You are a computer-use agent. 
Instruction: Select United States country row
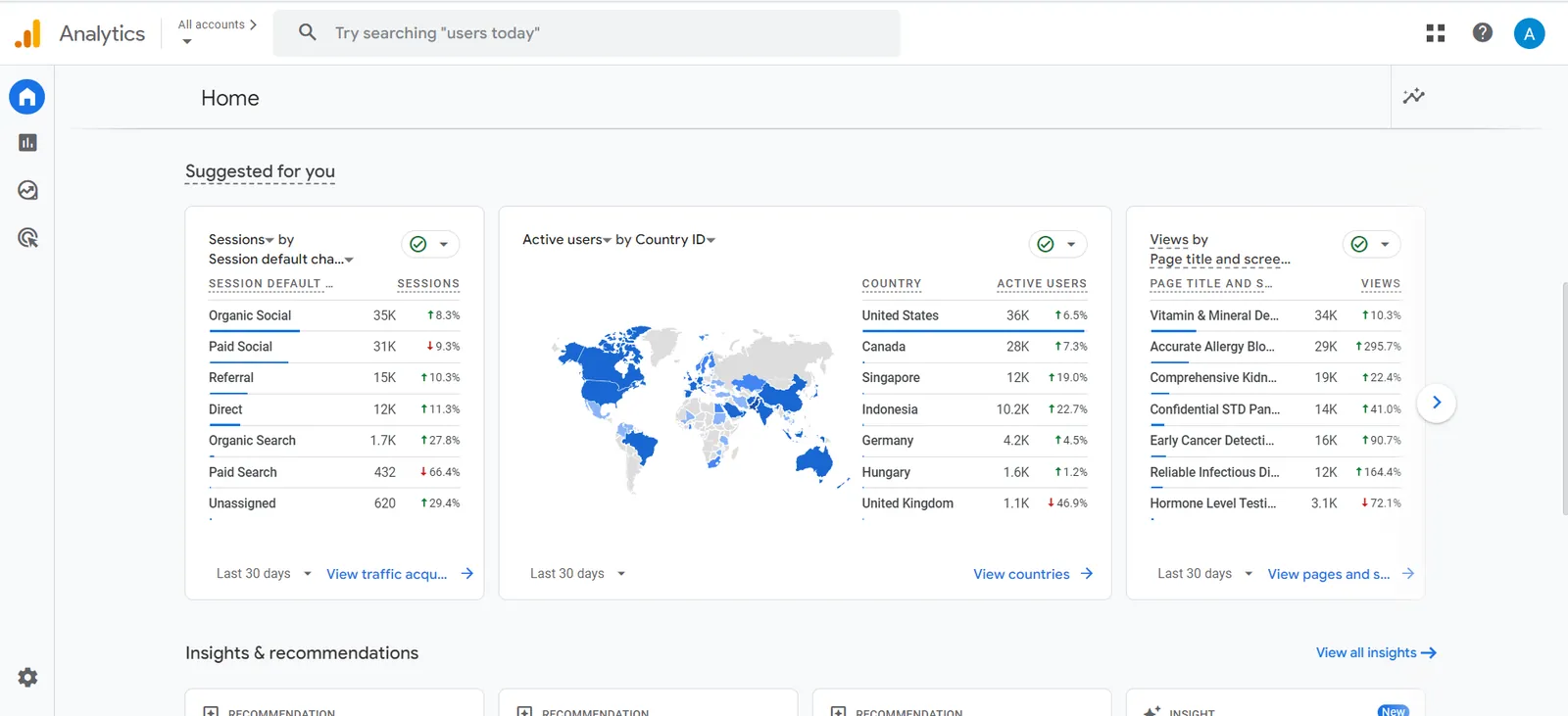coord(974,315)
